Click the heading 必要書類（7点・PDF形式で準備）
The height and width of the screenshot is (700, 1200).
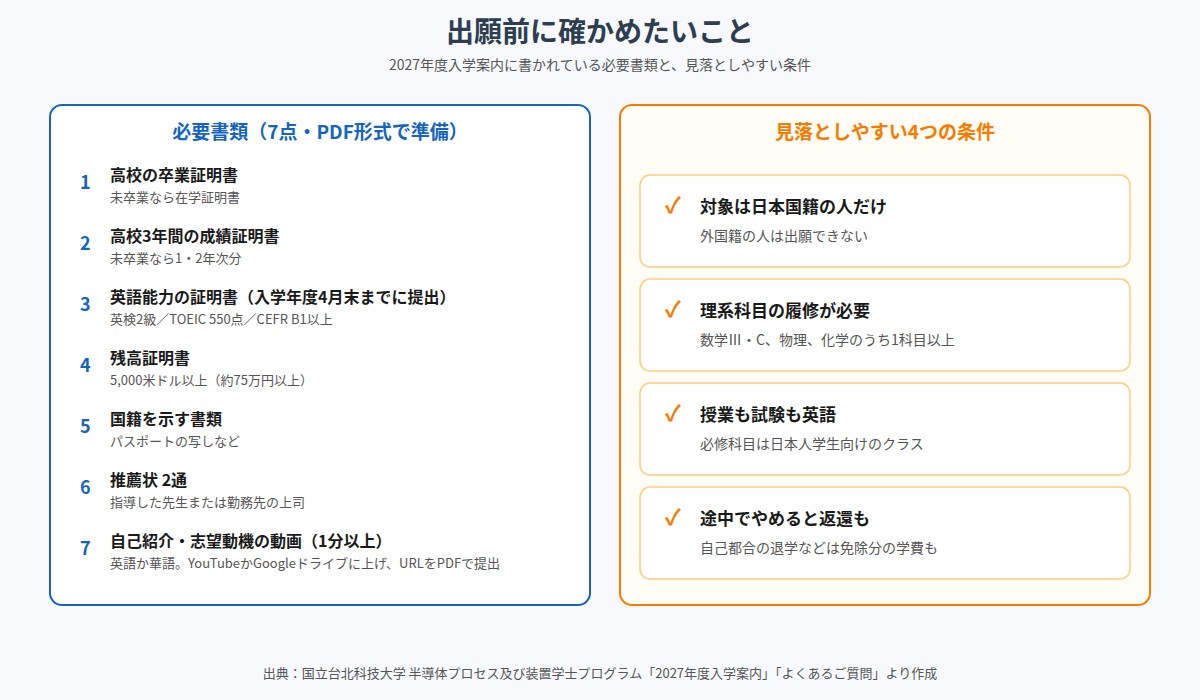pos(320,132)
